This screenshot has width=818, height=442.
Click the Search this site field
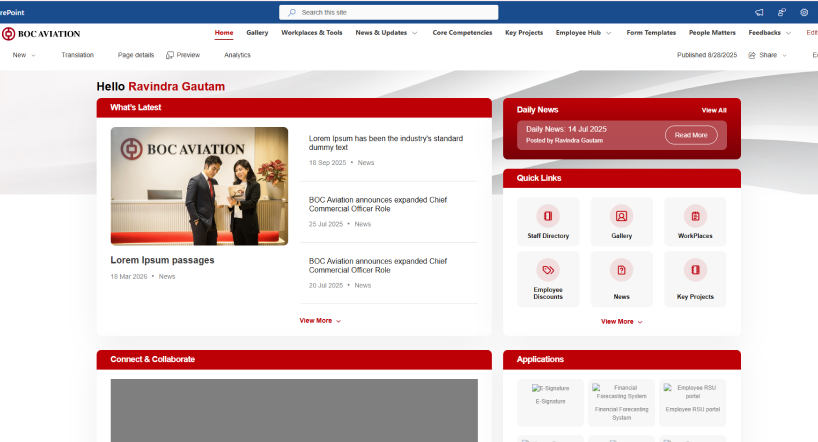[x=388, y=12]
